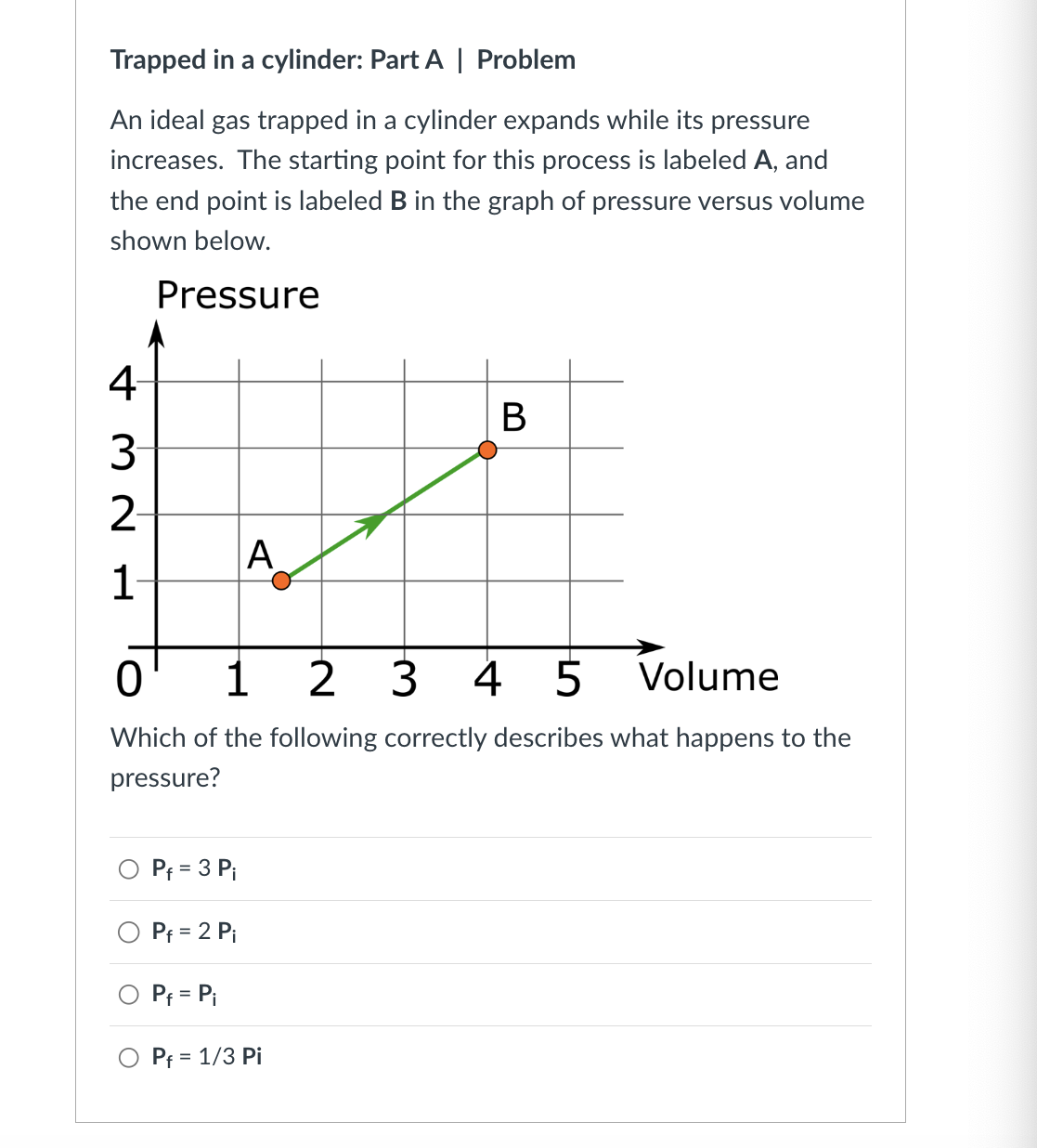This screenshot has width=1037, height=1148.
Task: Click the orange point marker at B
Action: click(x=487, y=450)
